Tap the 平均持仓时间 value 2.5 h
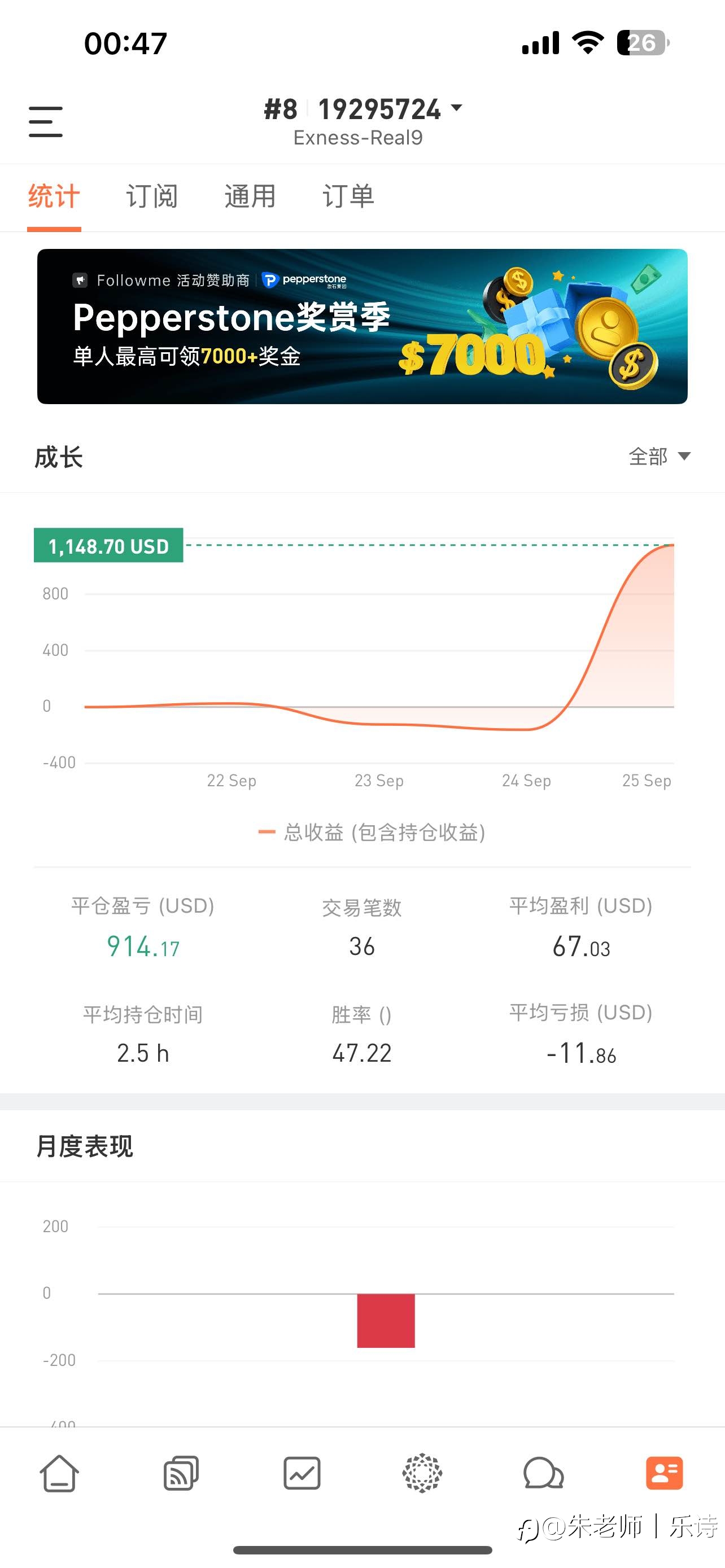The width and height of the screenshot is (725, 1568). [x=142, y=1053]
